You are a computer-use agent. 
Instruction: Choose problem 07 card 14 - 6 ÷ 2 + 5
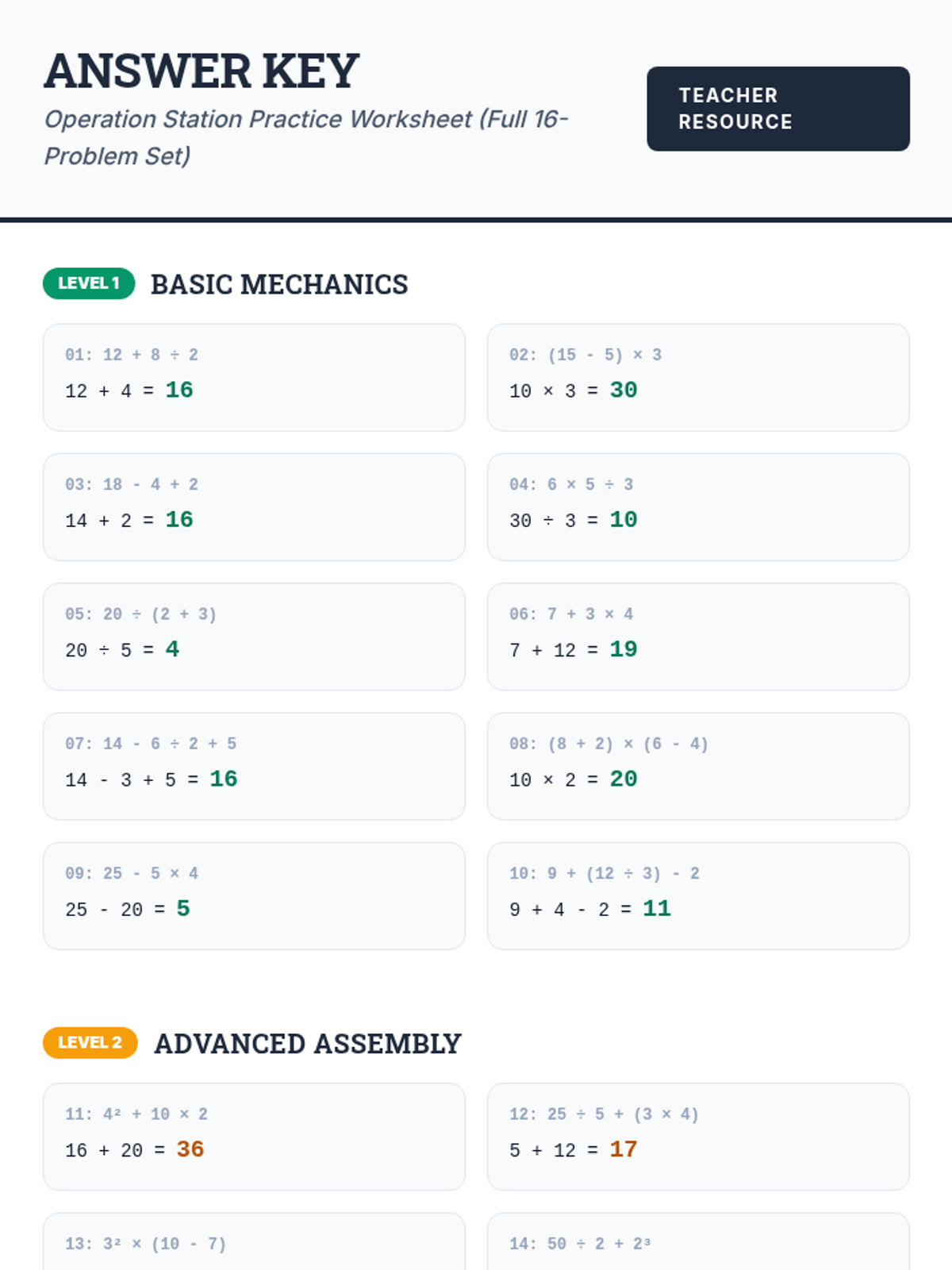(254, 766)
